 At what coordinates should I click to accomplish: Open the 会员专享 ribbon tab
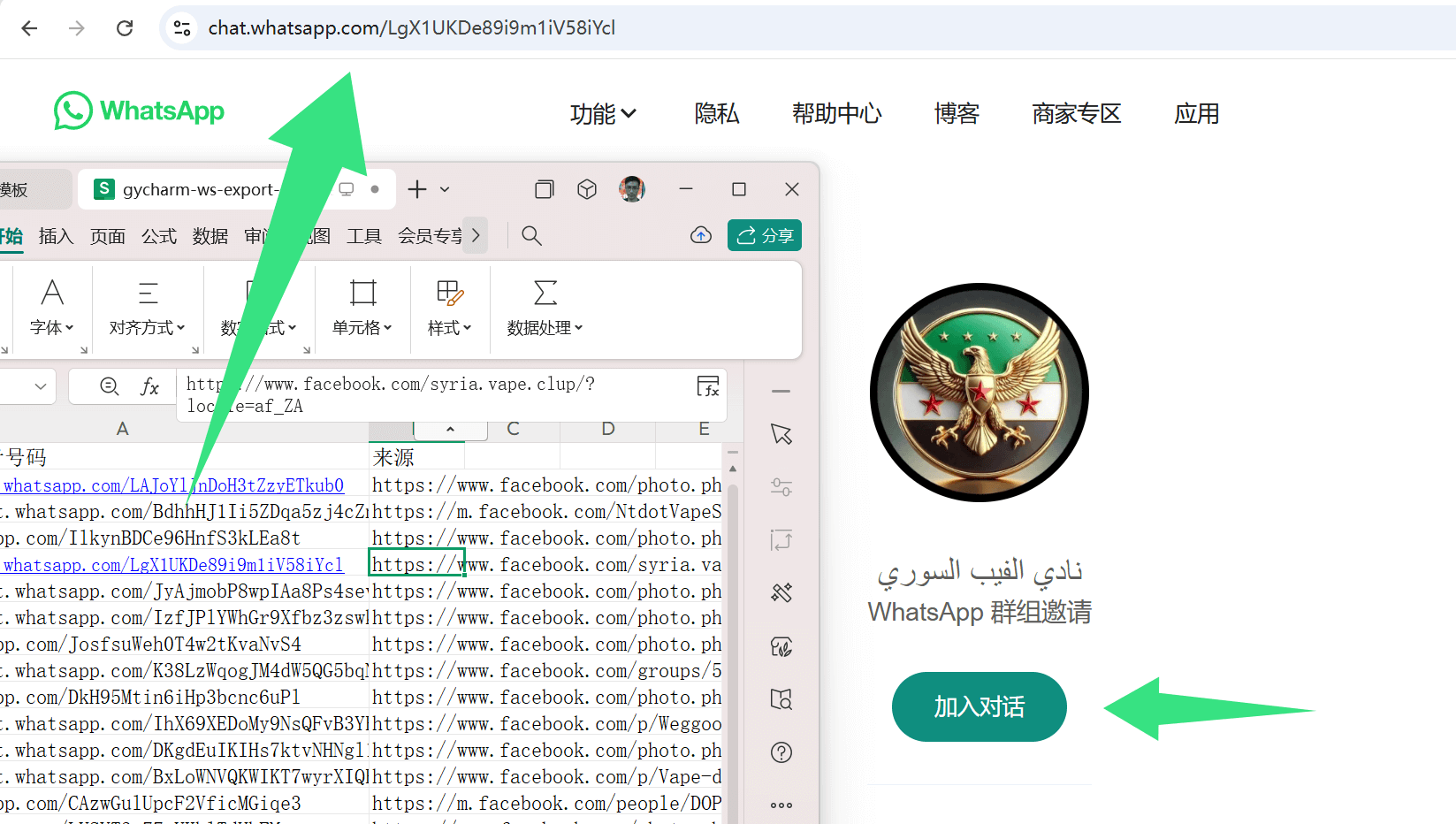pyautogui.click(x=430, y=236)
